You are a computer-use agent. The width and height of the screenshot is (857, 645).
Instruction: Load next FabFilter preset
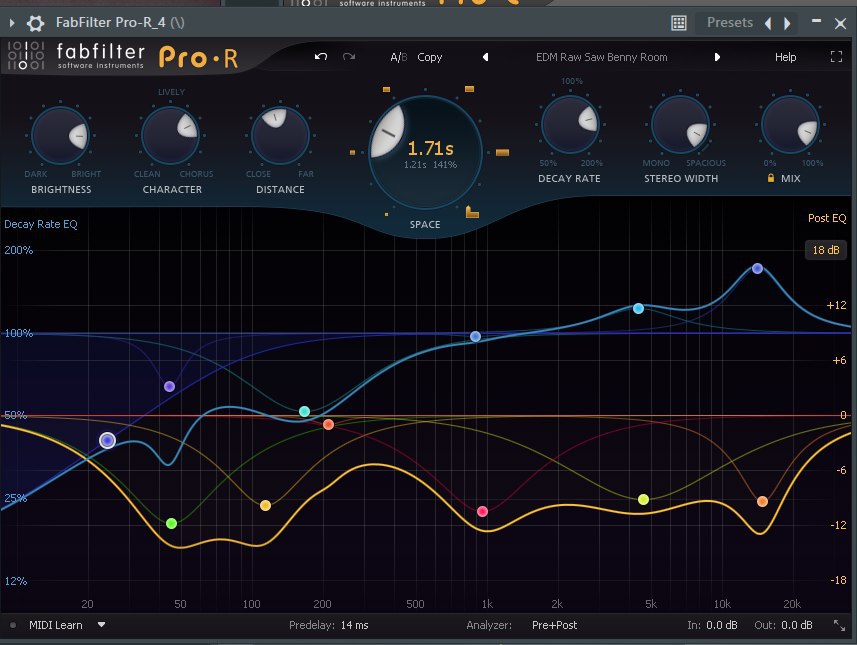pyautogui.click(x=717, y=57)
